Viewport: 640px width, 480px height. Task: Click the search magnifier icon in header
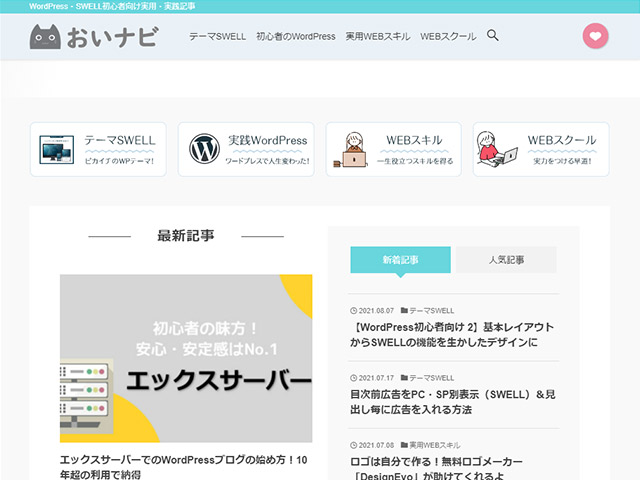[492, 36]
